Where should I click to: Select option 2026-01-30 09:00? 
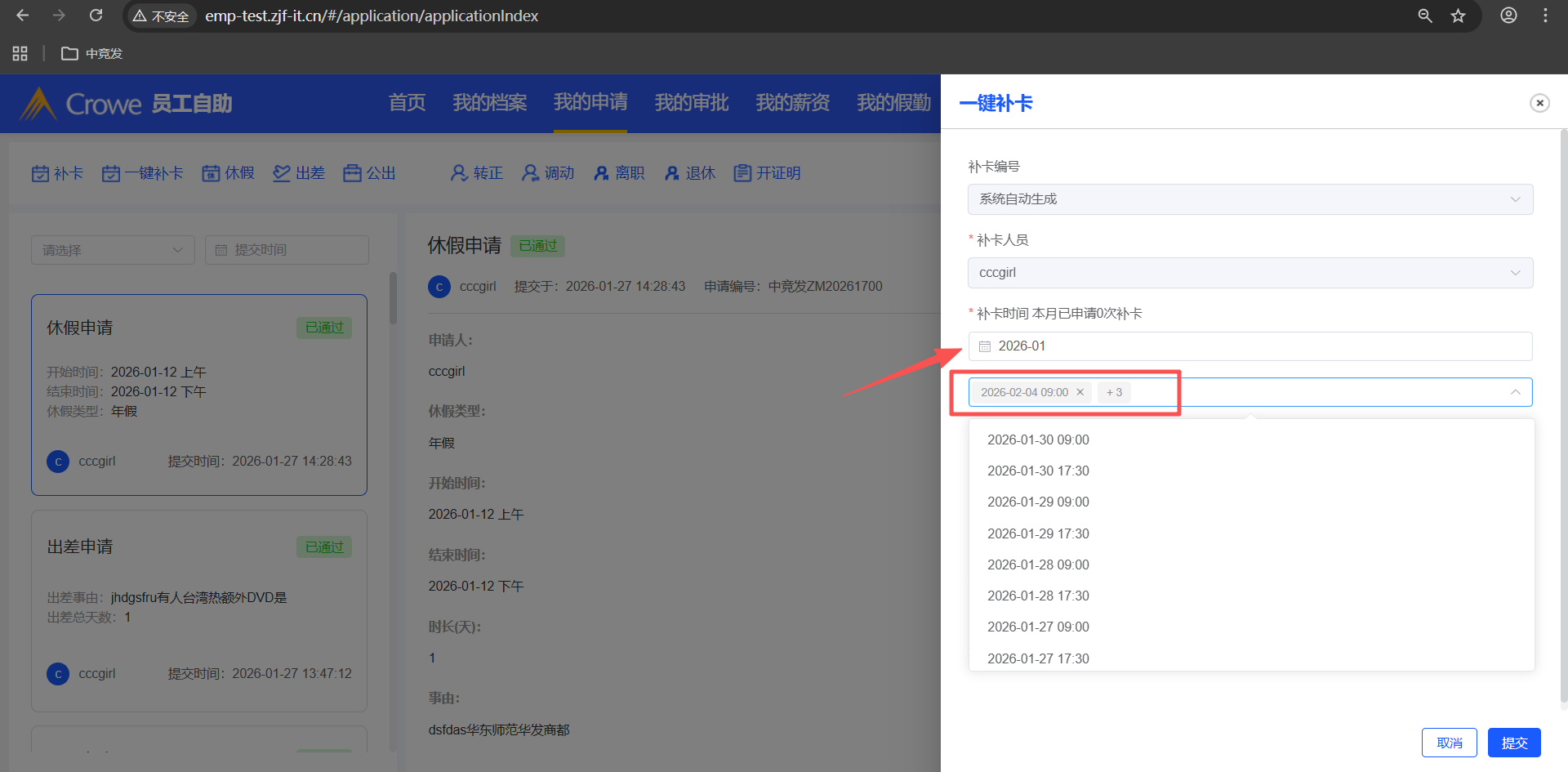tap(1038, 440)
